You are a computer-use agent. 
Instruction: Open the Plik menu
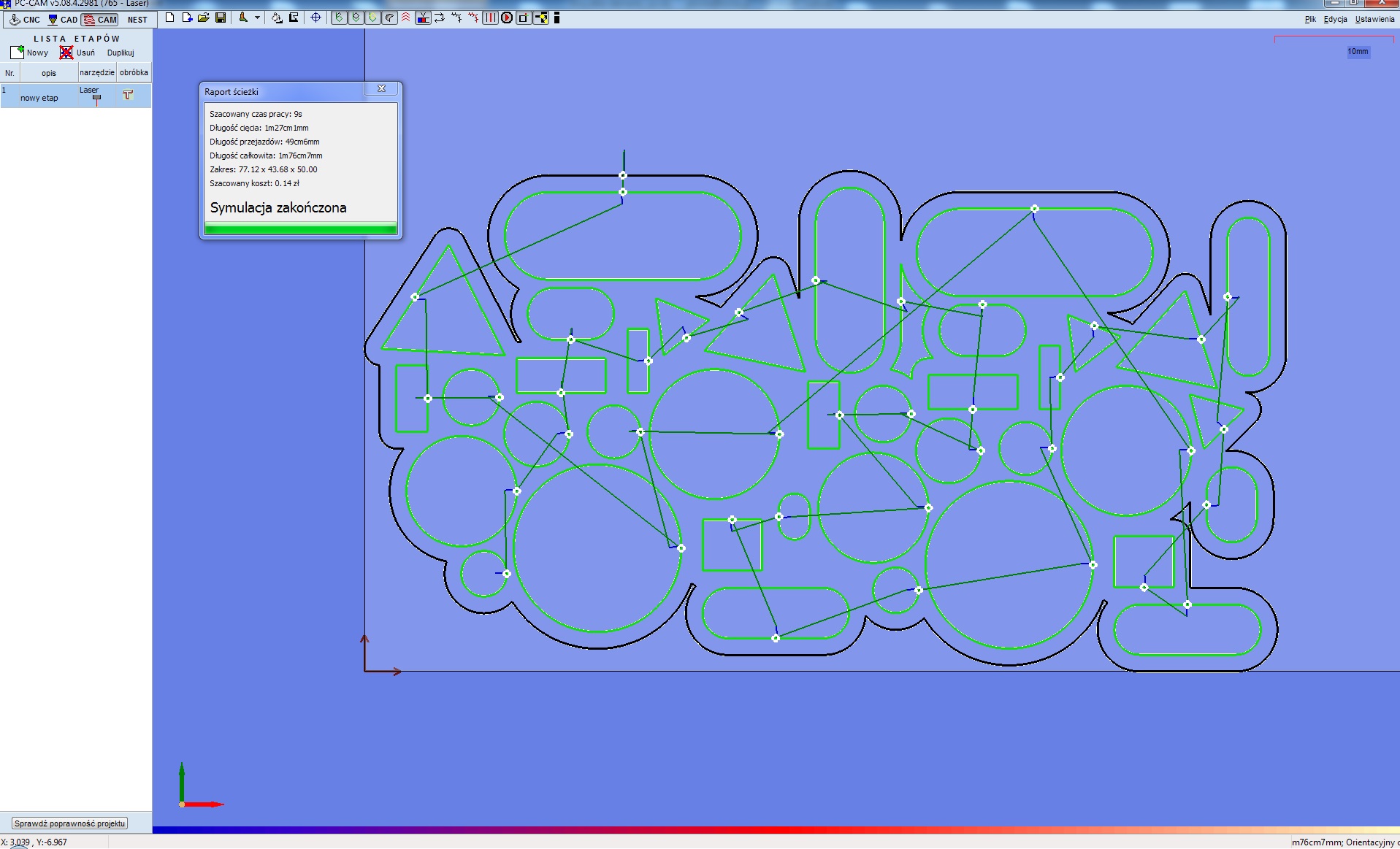click(1310, 20)
